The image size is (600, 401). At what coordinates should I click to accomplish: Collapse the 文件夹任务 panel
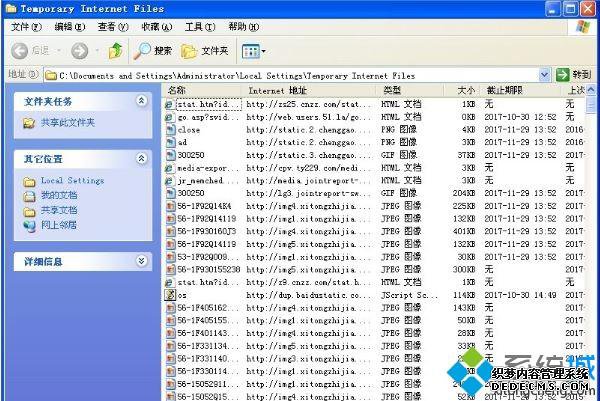(x=141, y=101)
